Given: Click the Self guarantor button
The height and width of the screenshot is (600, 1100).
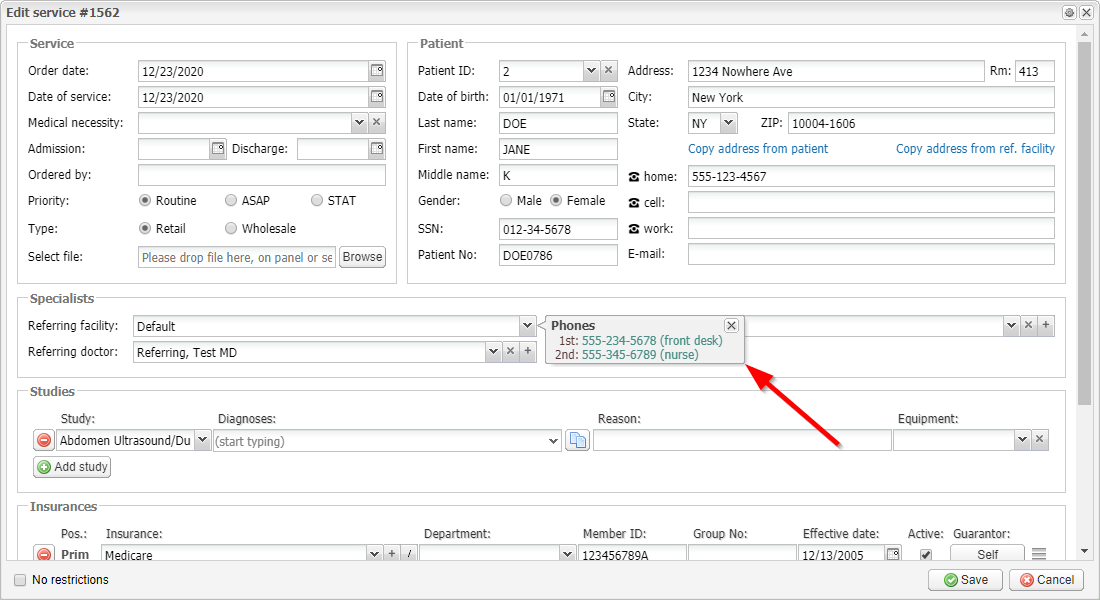Looking at the screenshot, I should (987, 554).
